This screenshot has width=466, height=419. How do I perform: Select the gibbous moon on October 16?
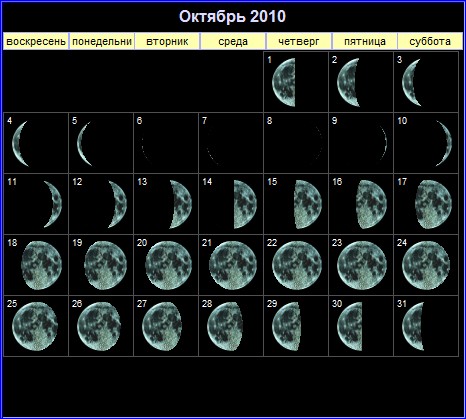tap(371, 204)
